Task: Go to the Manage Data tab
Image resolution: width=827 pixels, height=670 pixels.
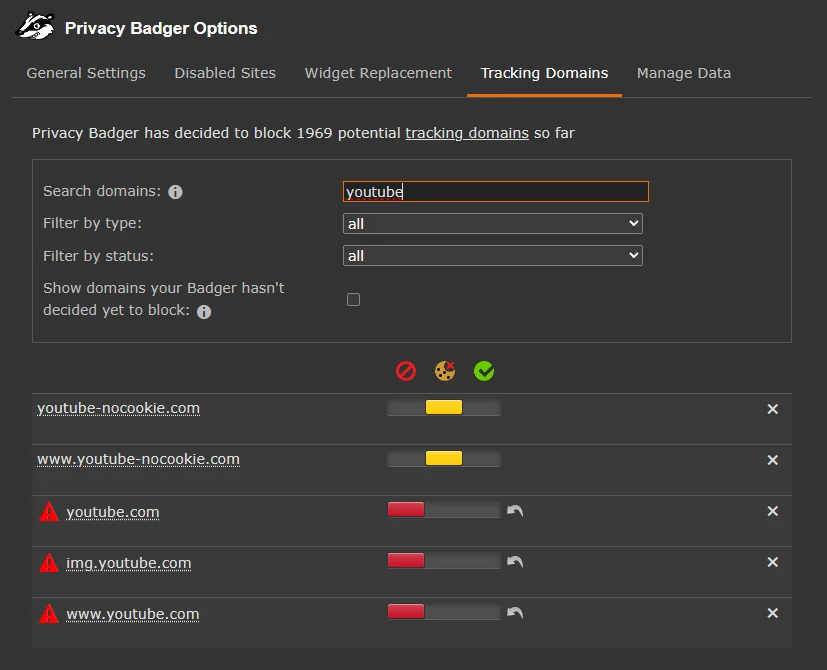Action: coord(684,73)
